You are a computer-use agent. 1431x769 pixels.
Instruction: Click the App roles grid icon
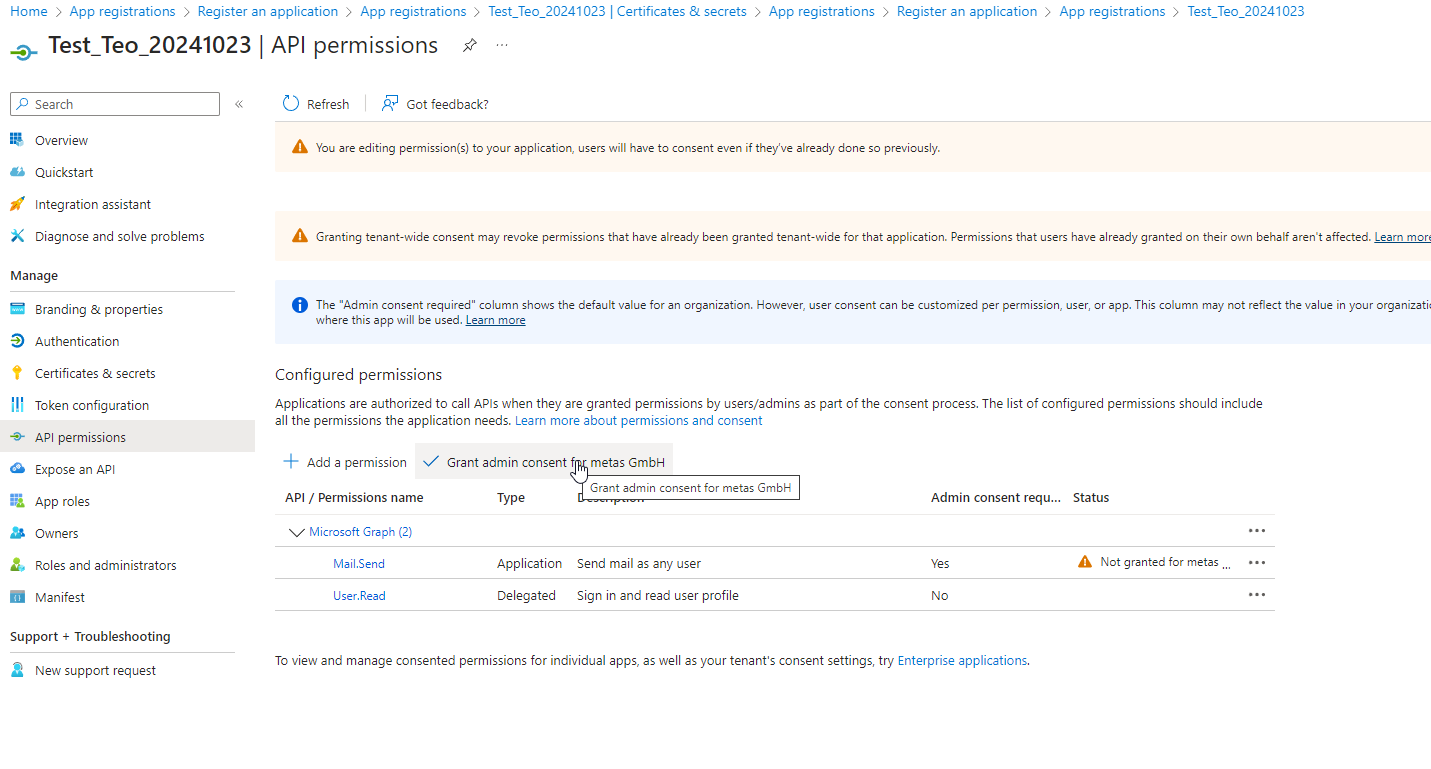pyautogui.click(x=17, y=501)
